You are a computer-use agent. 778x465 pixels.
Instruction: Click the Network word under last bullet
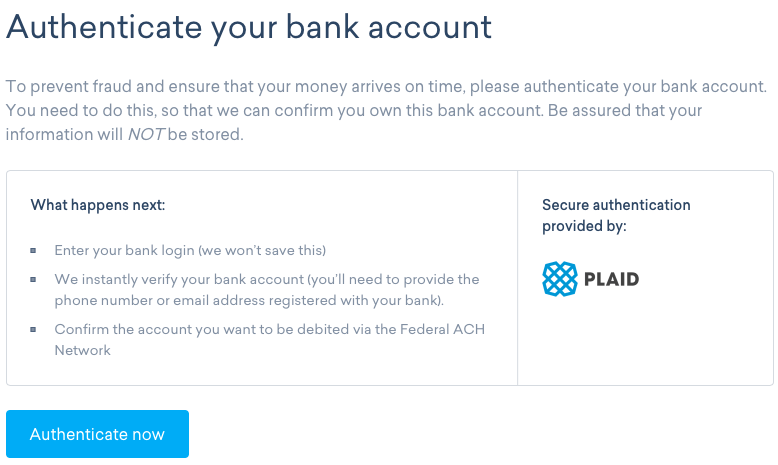tap(82, 350)
